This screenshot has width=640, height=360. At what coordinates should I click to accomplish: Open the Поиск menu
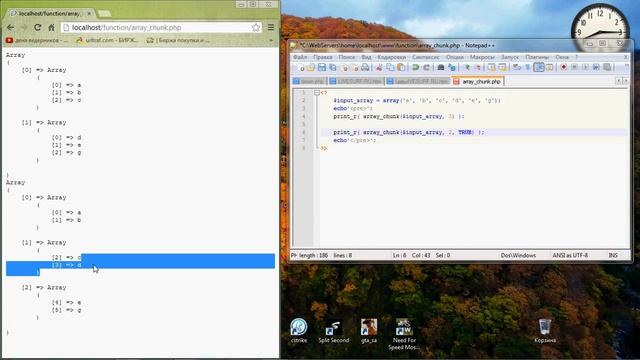point(347,57)
